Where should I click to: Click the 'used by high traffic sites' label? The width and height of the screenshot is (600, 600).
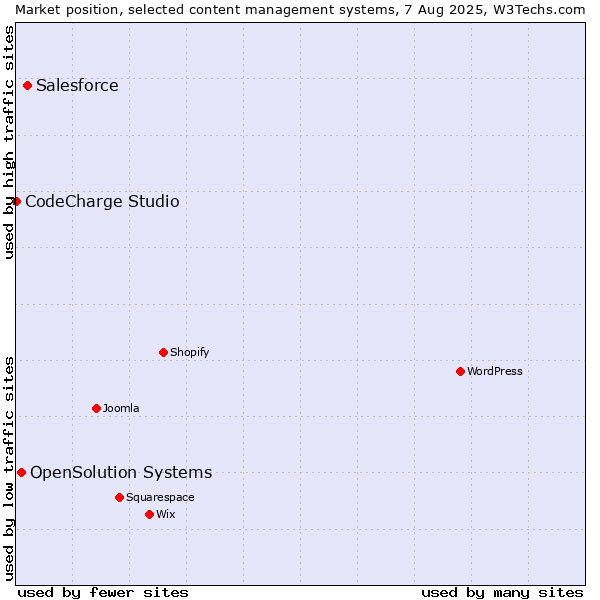pyautogui.click(x=8, y=142)
